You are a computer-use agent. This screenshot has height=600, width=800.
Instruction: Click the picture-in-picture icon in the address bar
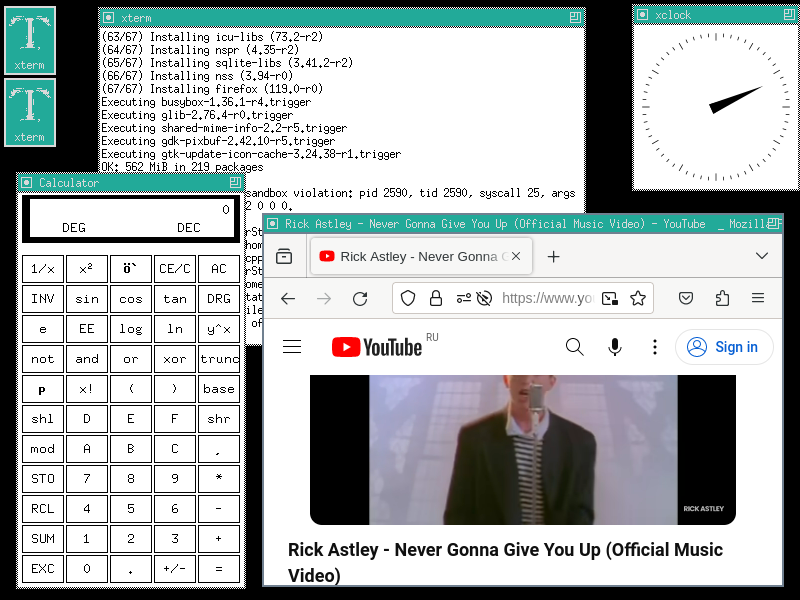610,298
